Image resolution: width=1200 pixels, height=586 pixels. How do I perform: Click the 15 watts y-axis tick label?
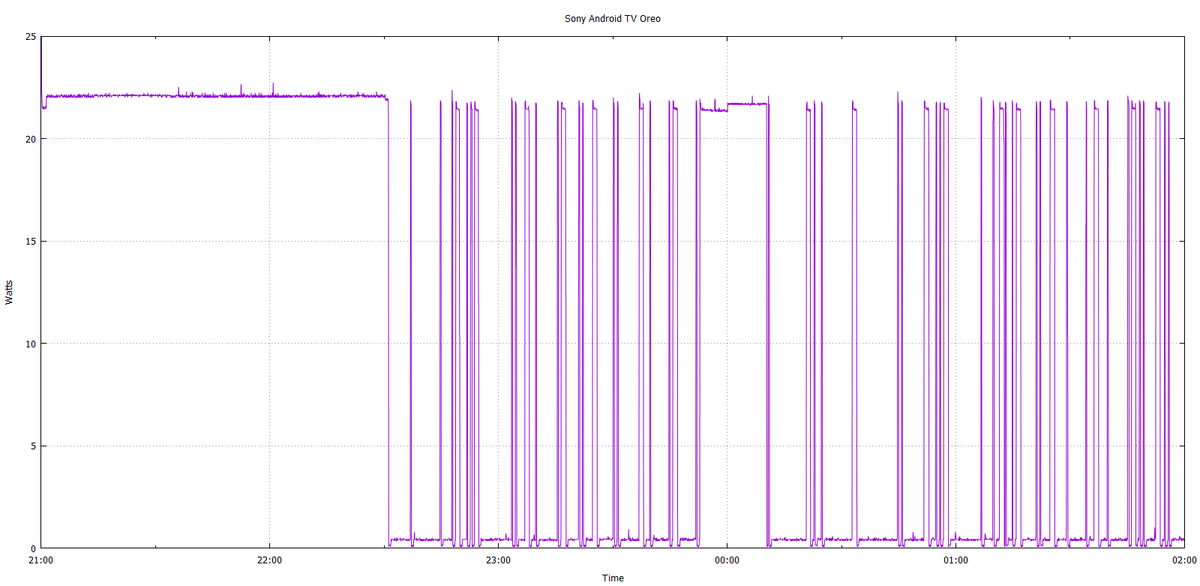(x=30, y=242)
